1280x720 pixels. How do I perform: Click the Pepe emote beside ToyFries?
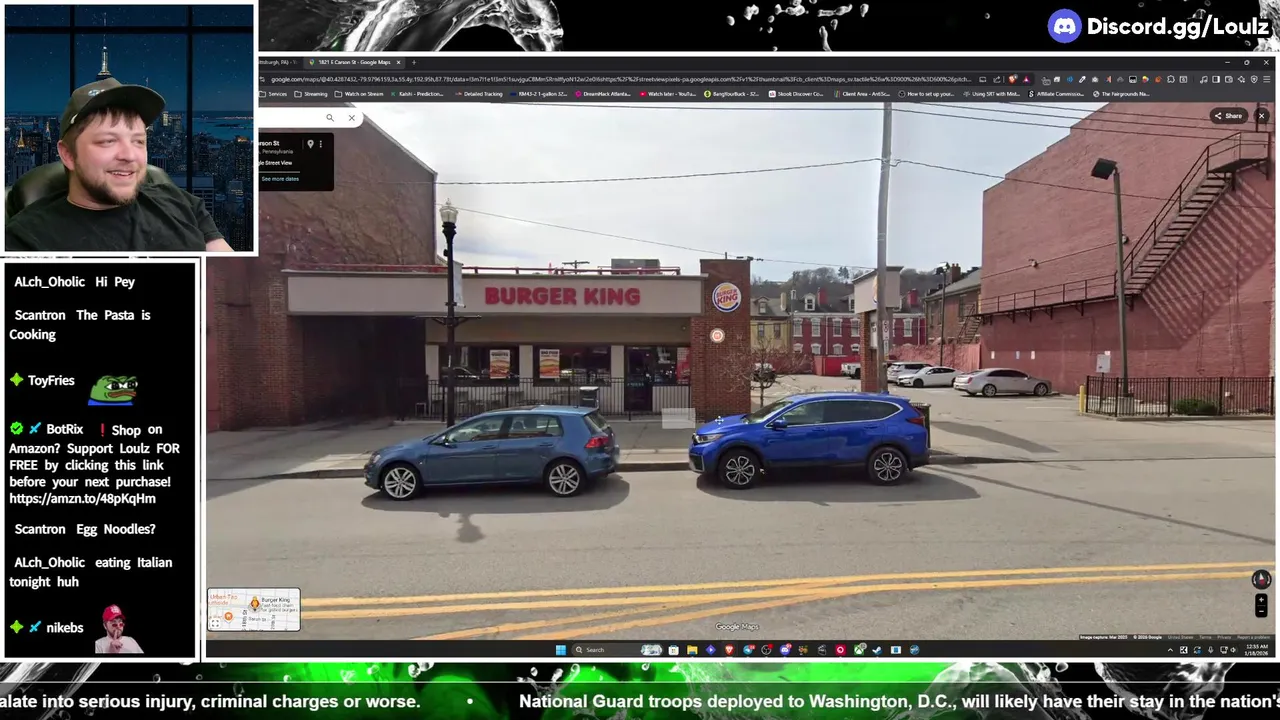[x=112, y=389]
